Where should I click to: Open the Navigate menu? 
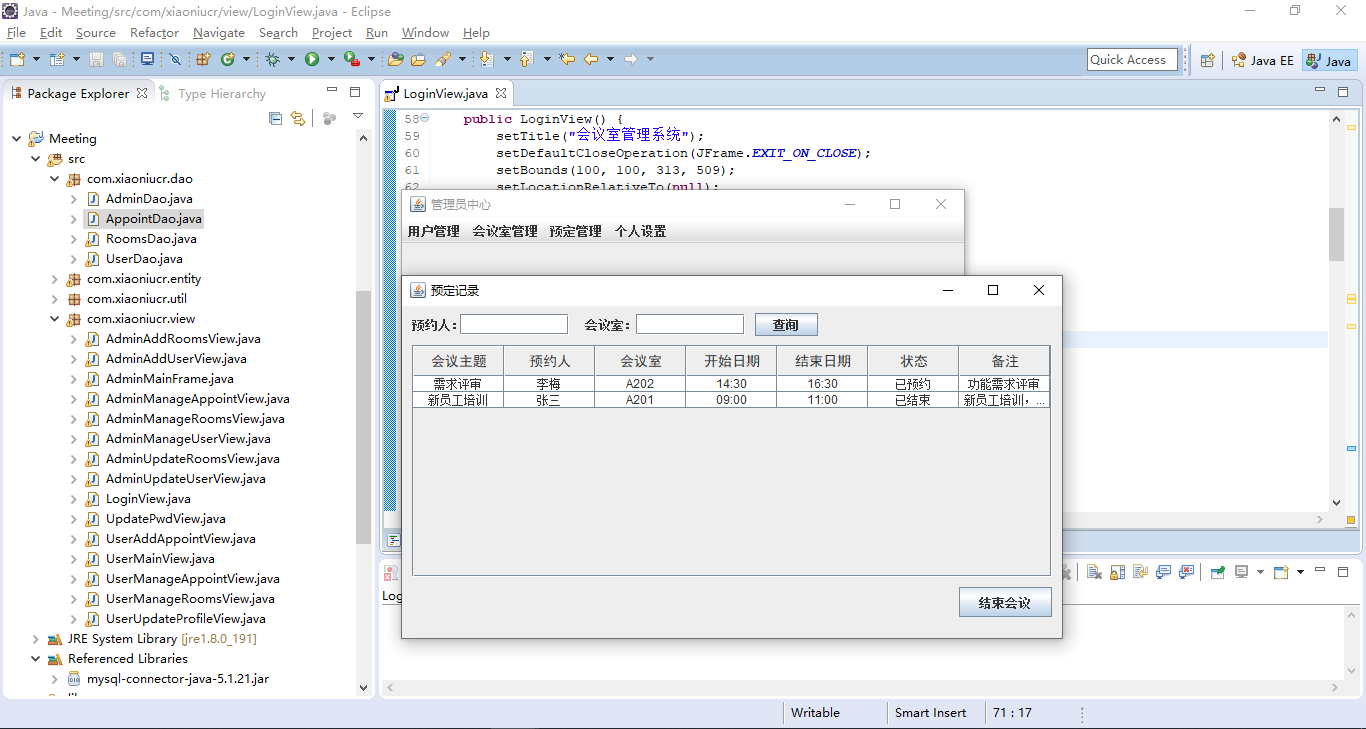pos(219,33)
